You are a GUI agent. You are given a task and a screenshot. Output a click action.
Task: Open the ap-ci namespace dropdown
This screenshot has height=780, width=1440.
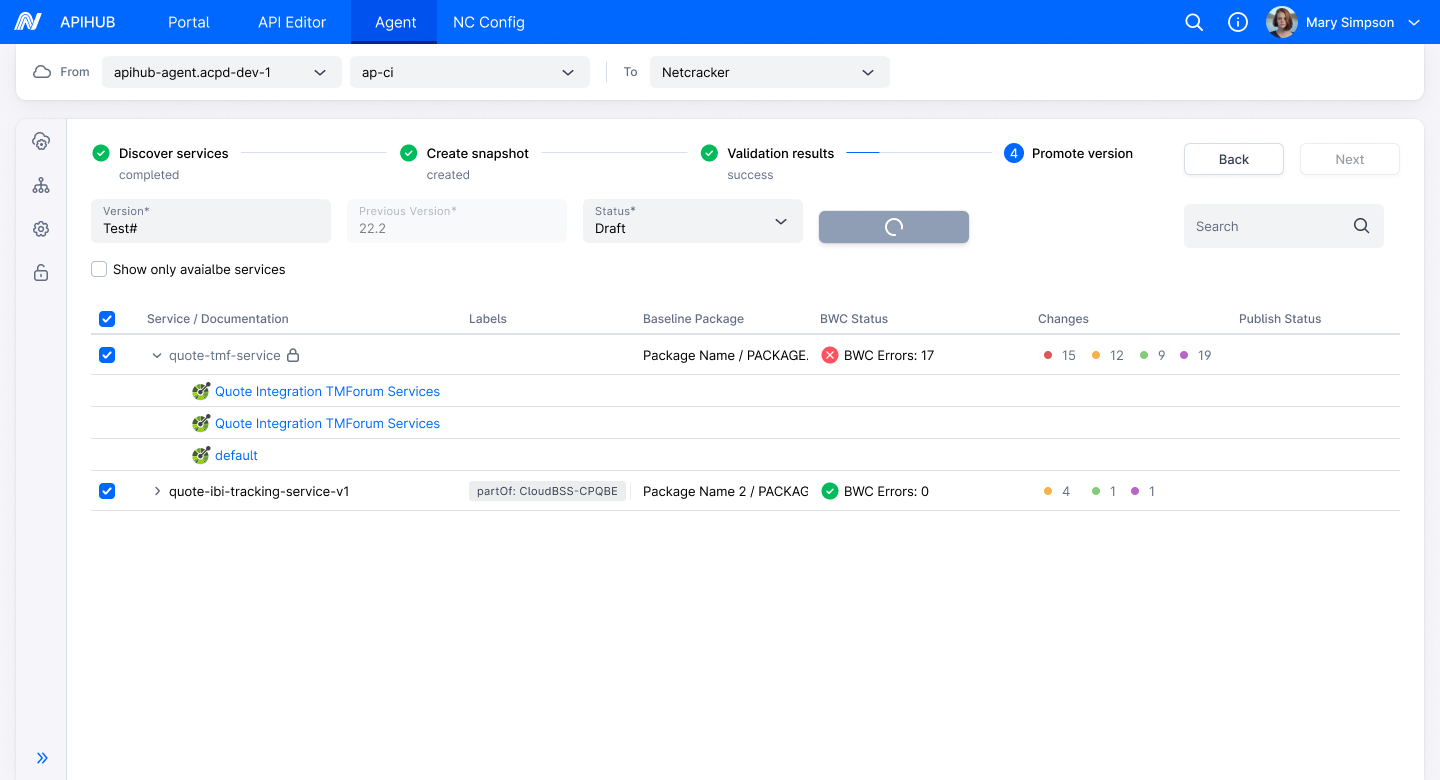click(x=469, y=72)
